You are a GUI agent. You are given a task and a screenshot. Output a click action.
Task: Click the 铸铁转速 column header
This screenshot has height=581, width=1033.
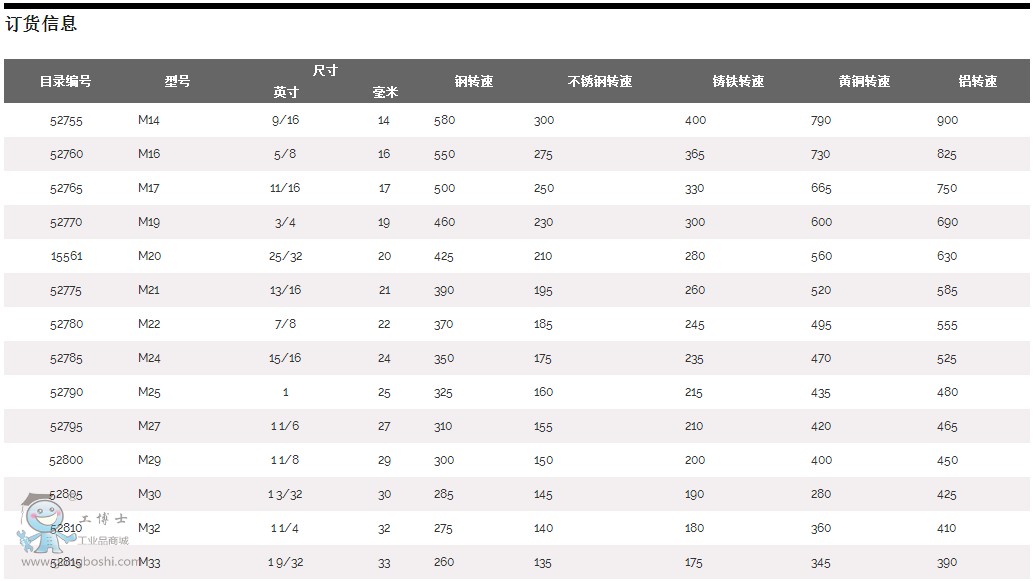pyautogui.click(x=738, y=81)
